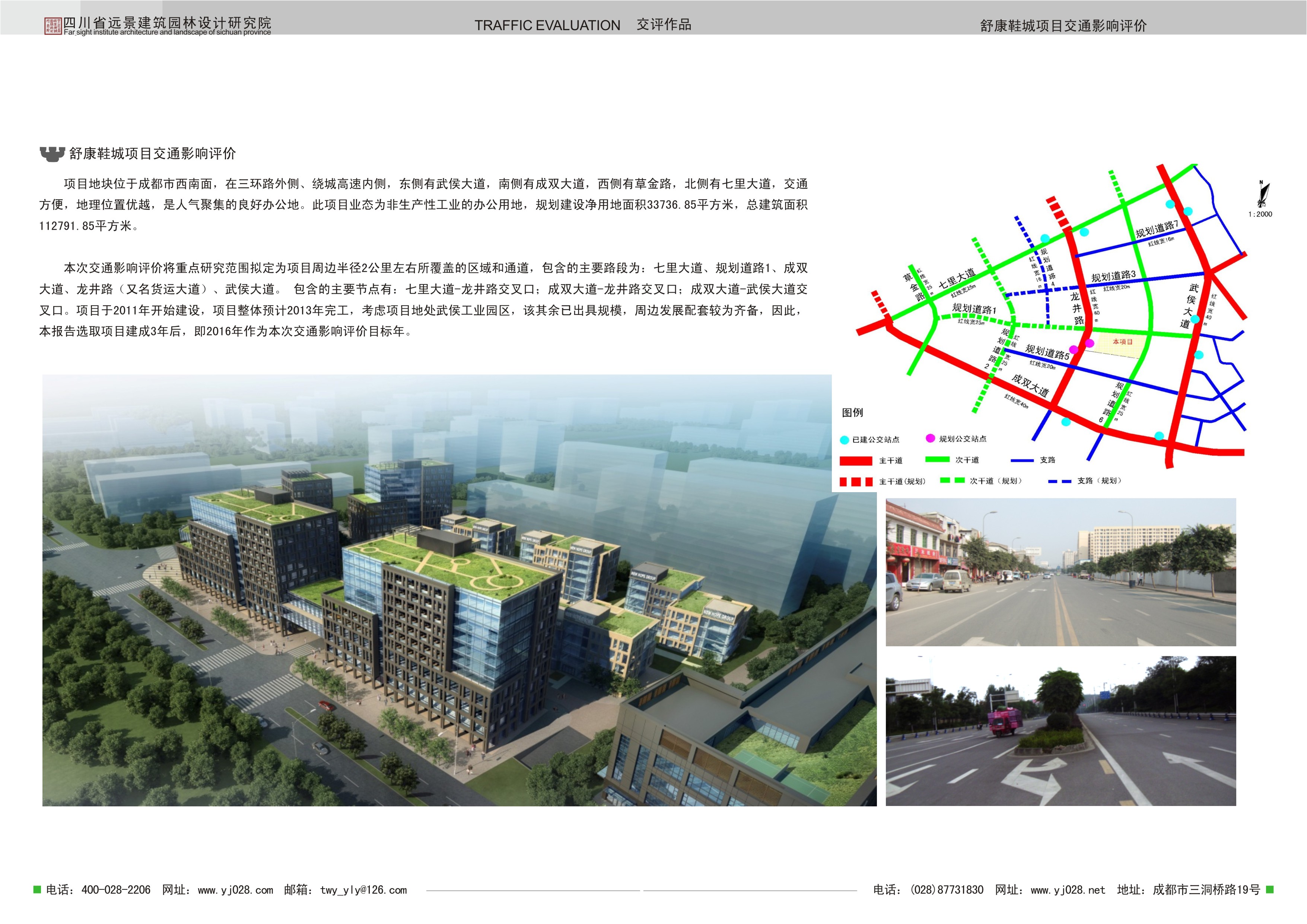
Task: Click the 规划道路3 label on map
Action: (1113, 276)
